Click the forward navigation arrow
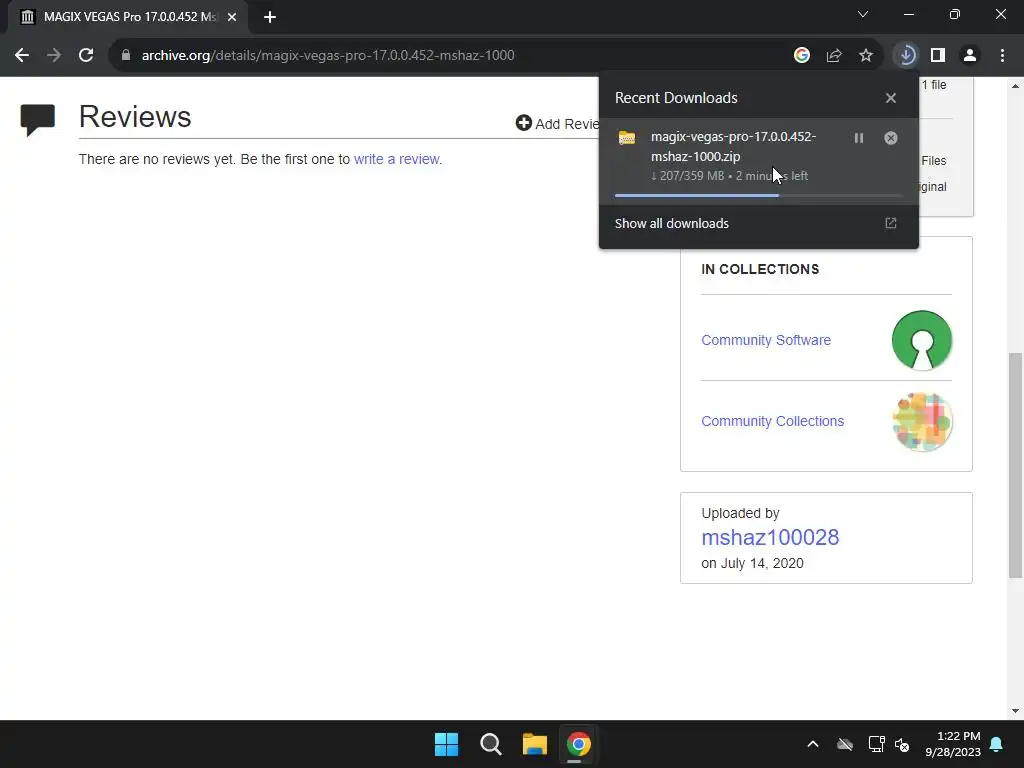This screenshot has height=768, width=1024. (x=54, y=56)
